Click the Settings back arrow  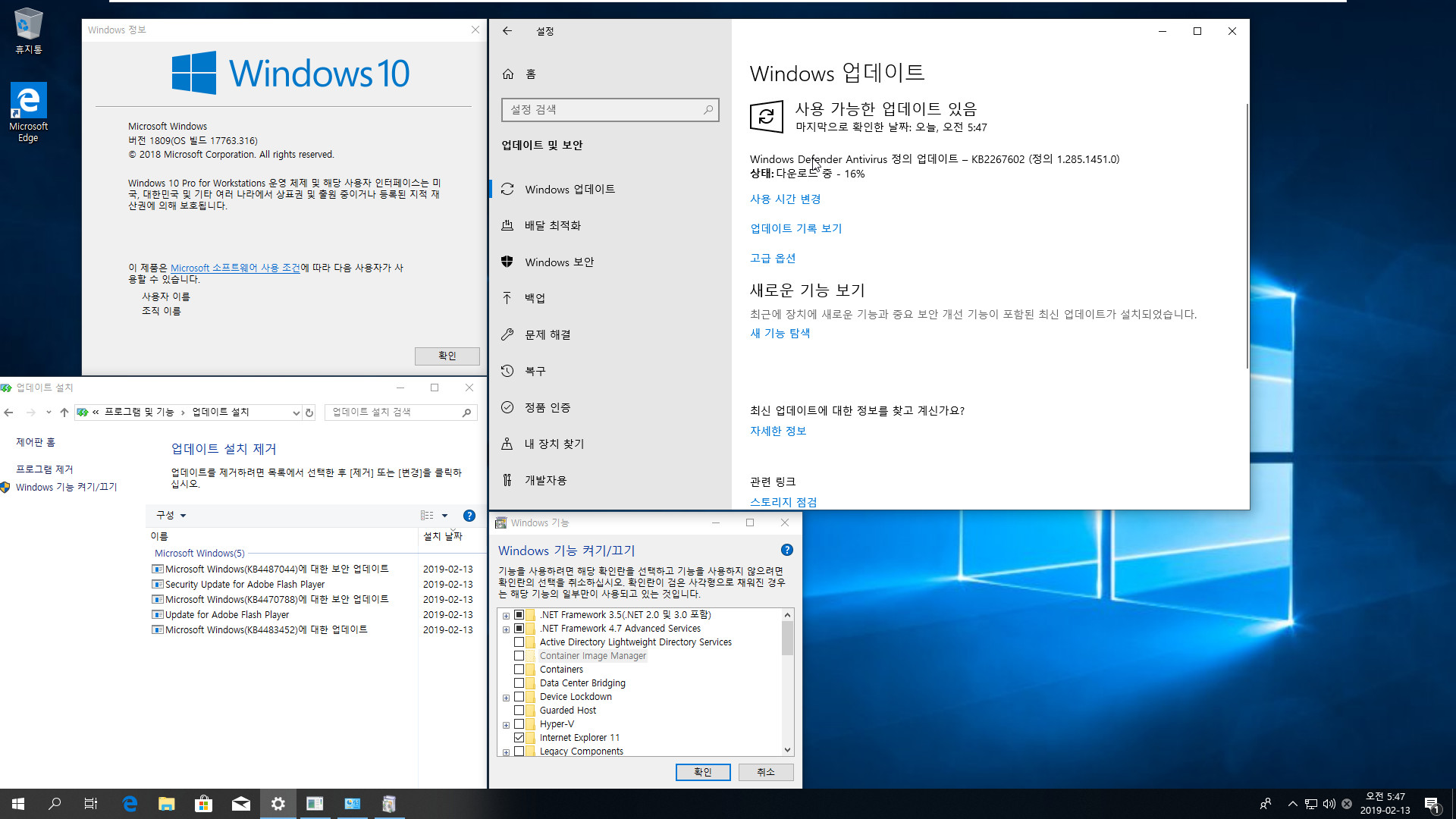pos(507,31)
